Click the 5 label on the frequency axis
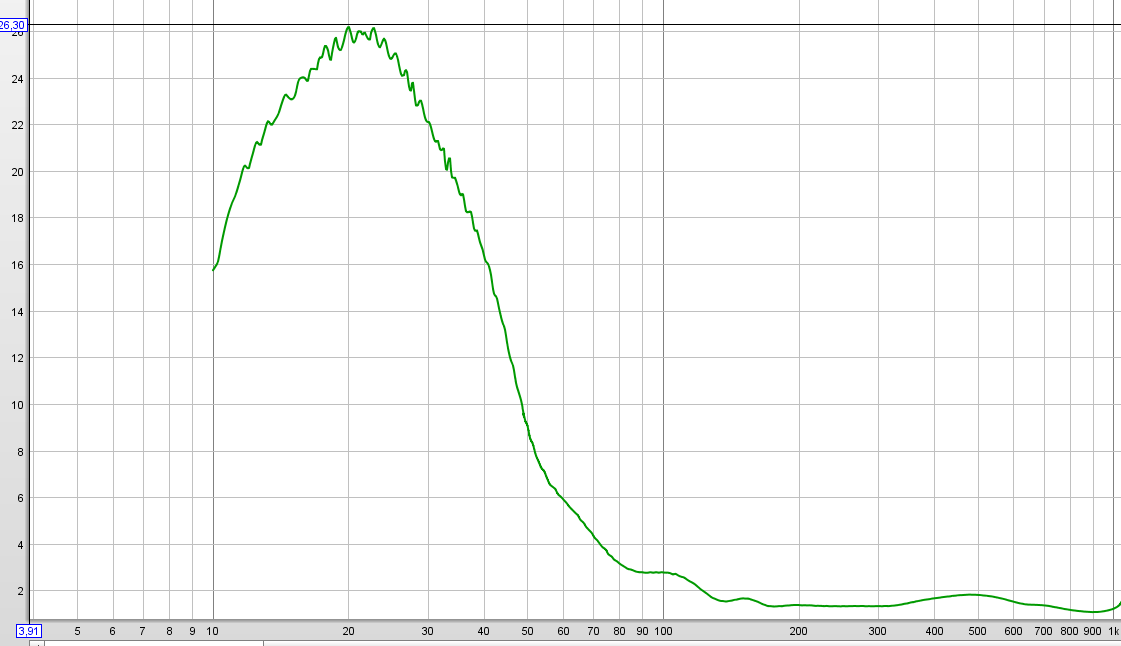This screenshot has width=1121, height=646. 77,631
